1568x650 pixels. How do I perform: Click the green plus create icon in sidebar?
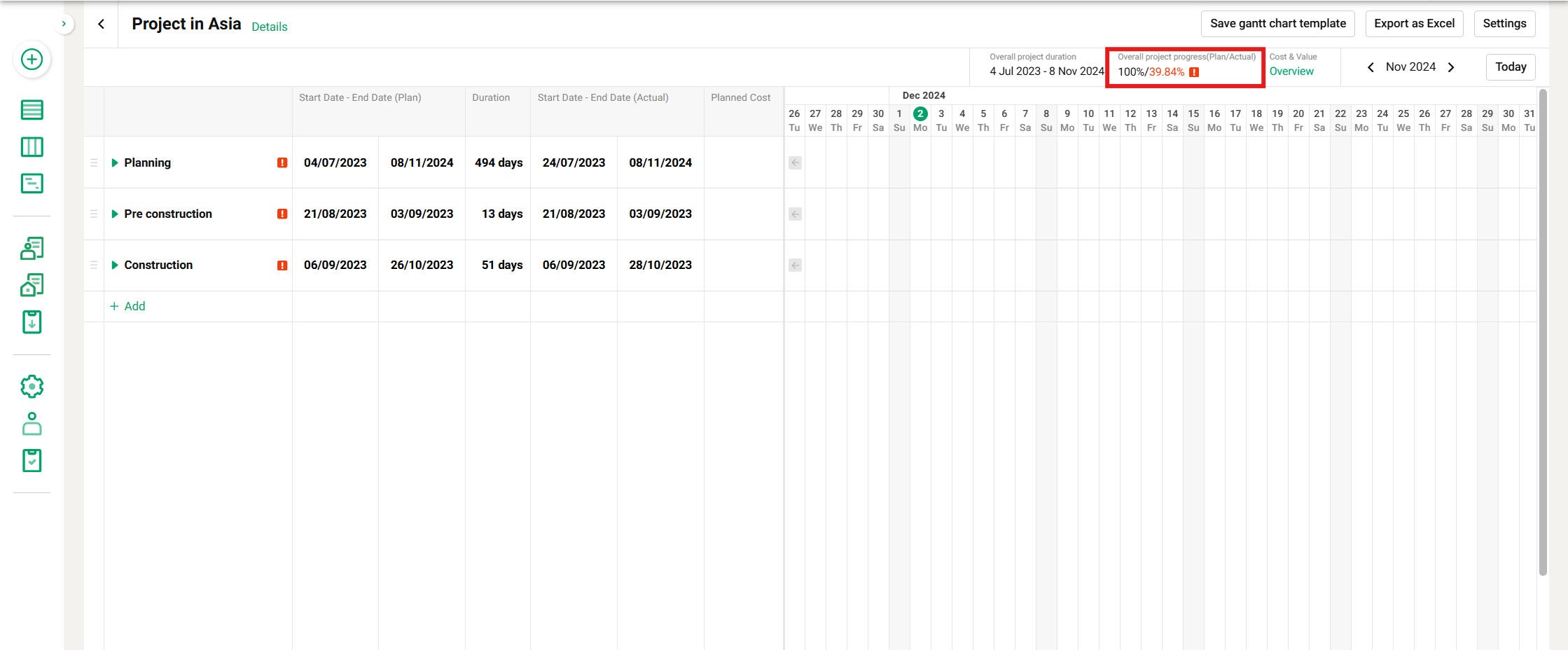click(x=32, y=60)
